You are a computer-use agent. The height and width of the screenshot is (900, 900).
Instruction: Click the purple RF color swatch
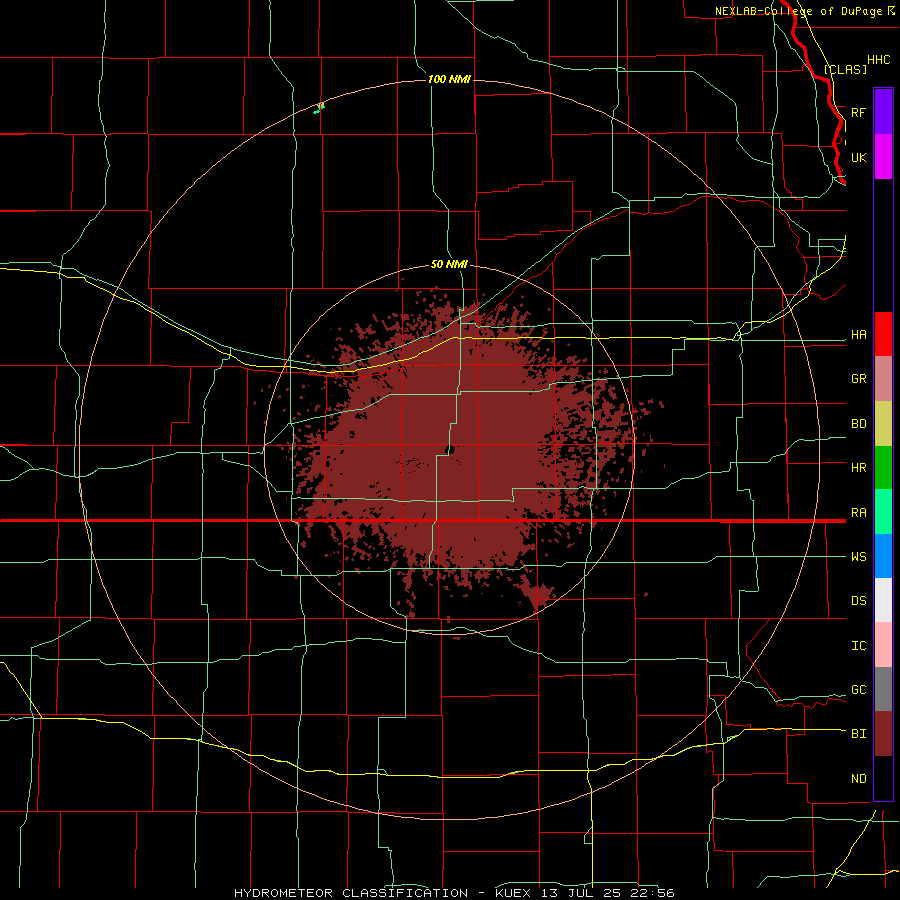(883, 112)
